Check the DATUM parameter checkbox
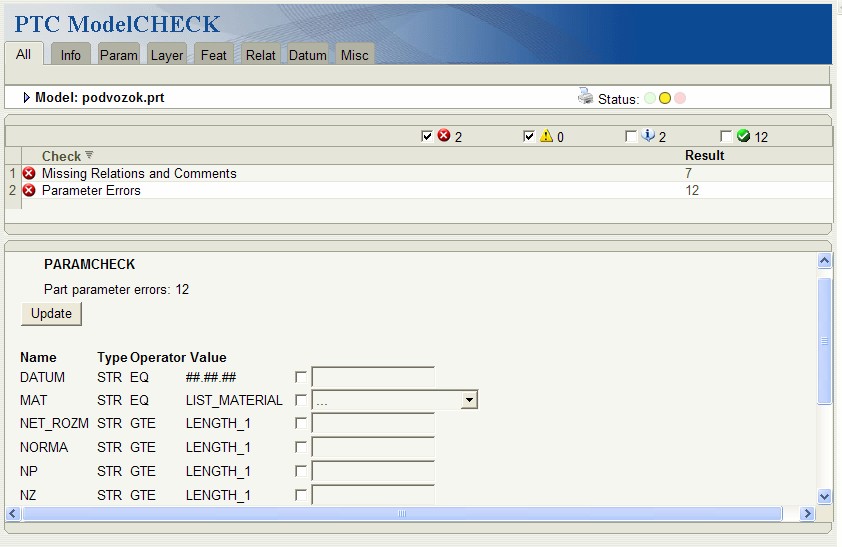Image resolution: width=842 pixels, height=547 pixels. tap(301, 377)
